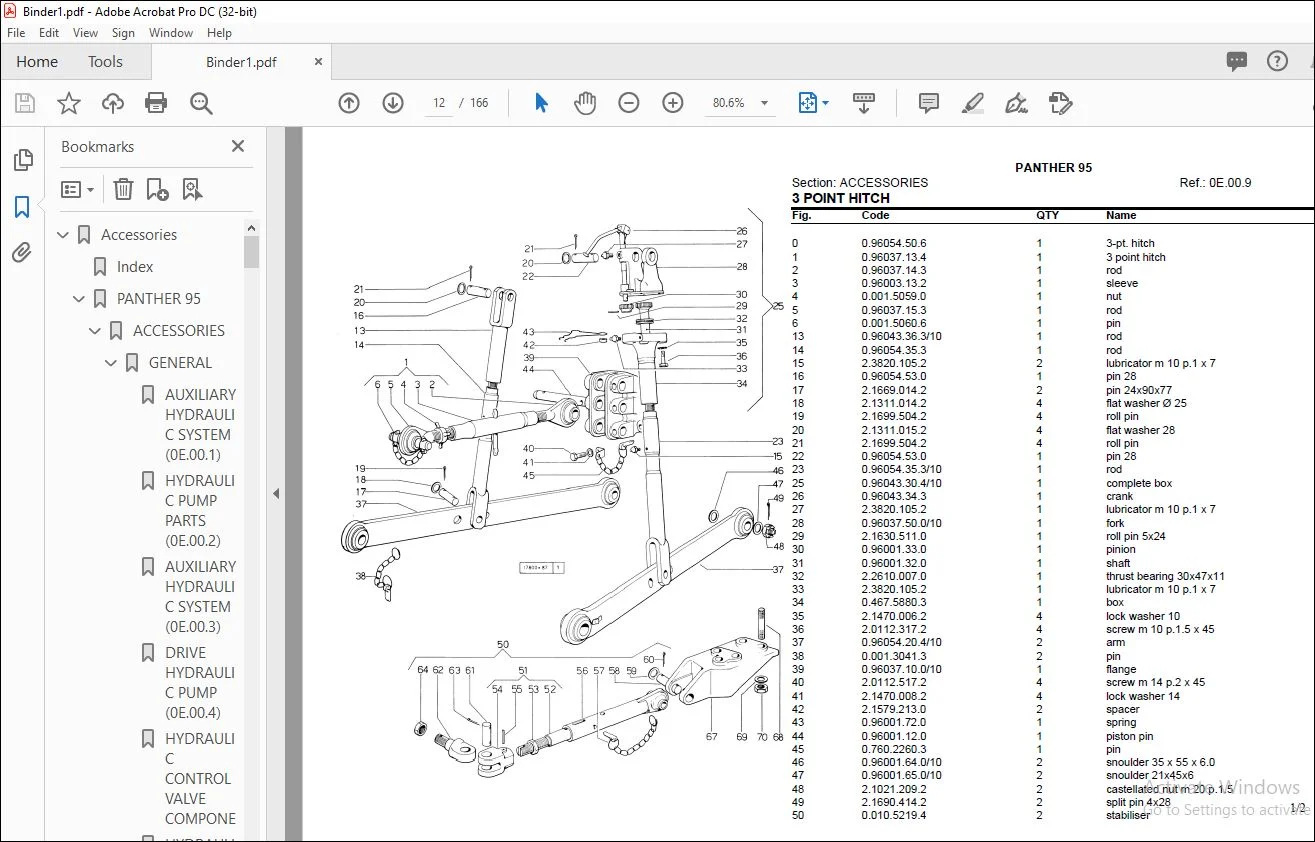The image size is (1315, 842).
Task: Close the Bookmarks panel
Action: [238, 146]
